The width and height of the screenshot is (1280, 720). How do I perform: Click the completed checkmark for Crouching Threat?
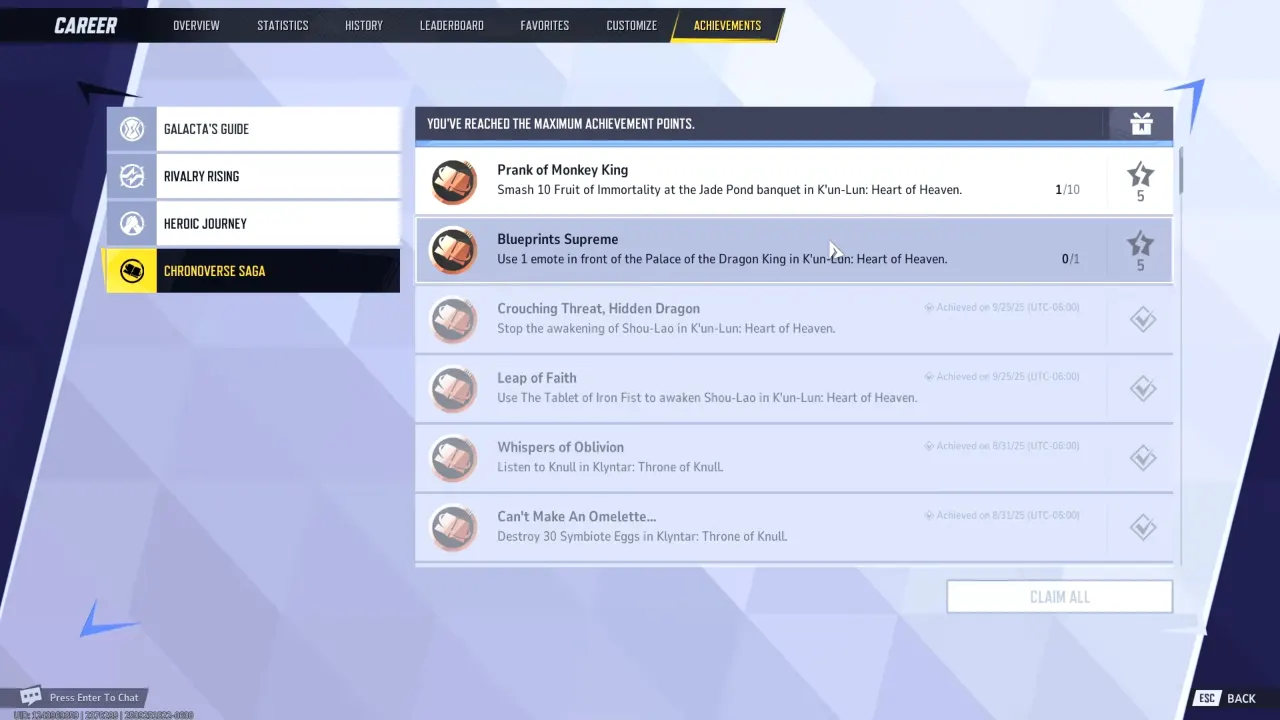coord(1142,320)
